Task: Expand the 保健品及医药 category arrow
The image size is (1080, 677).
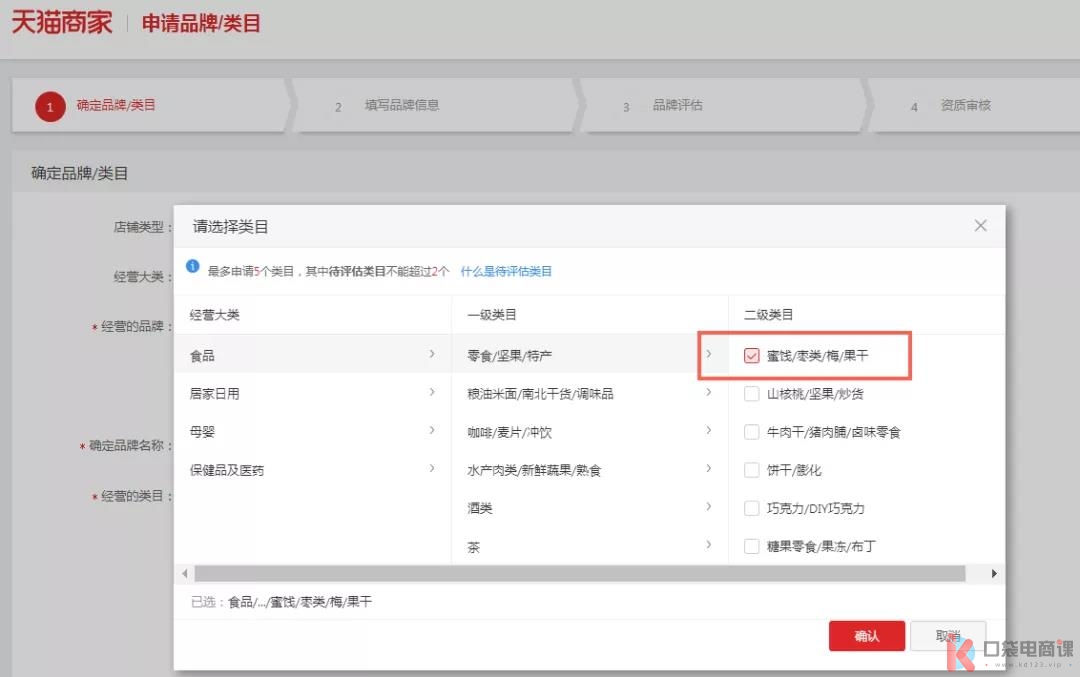Action: 432,468
